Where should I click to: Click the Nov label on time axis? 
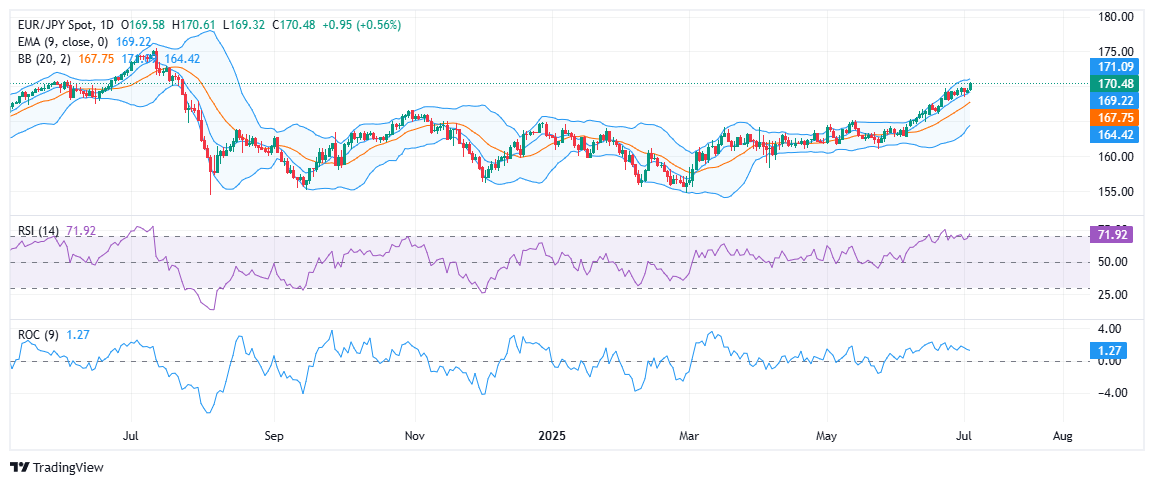[416, 436]
